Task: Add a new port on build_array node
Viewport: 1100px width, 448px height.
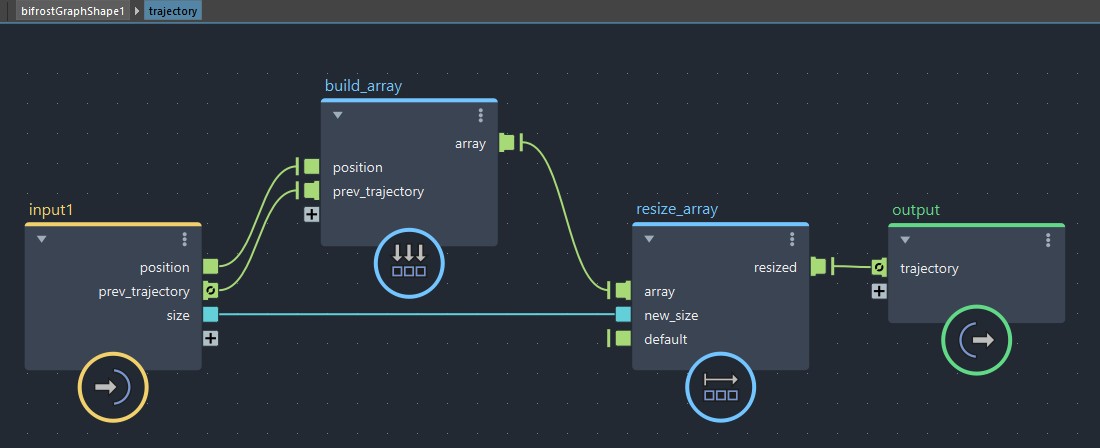Action: point(312,214)
